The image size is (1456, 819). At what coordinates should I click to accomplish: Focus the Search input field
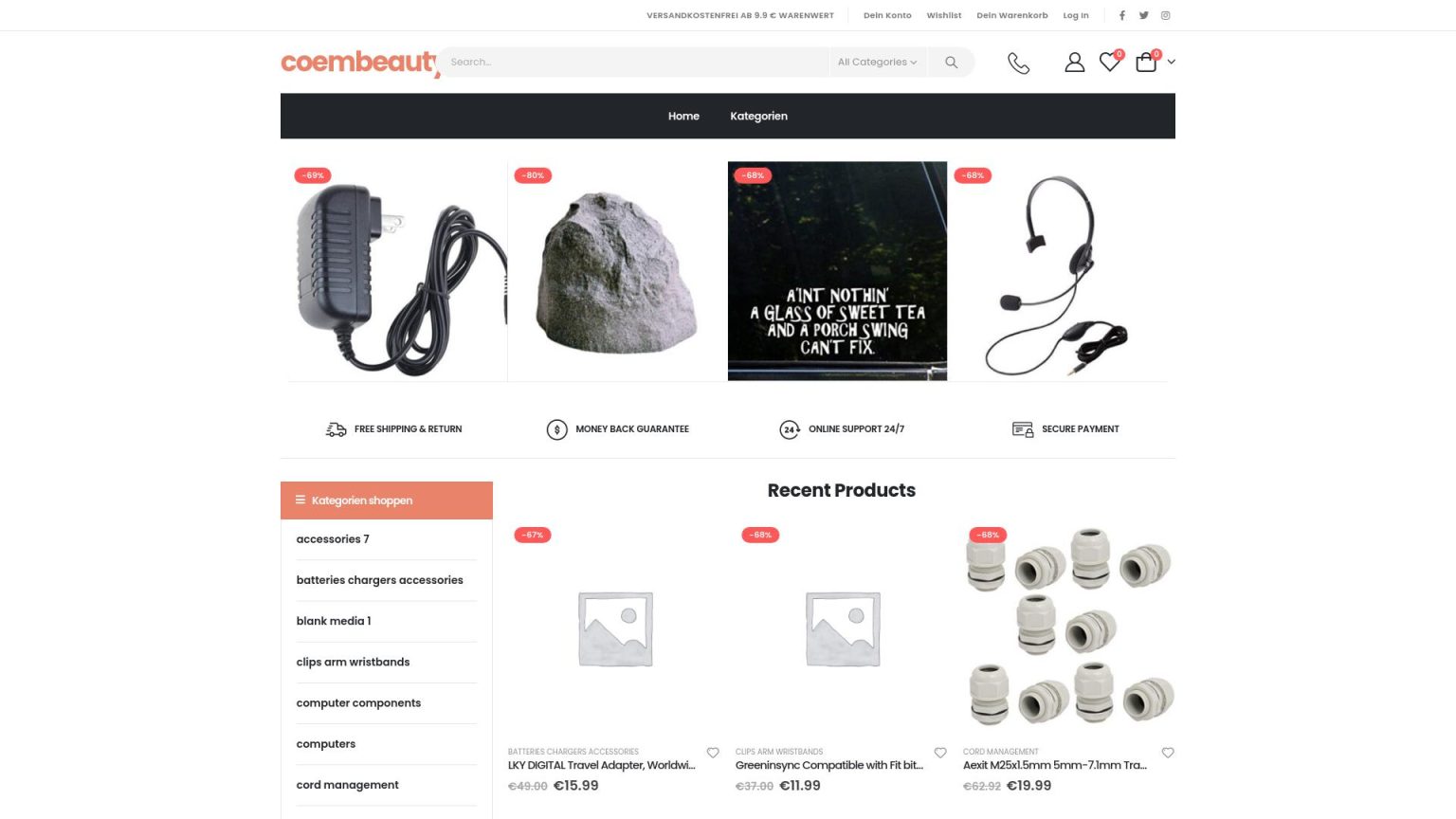pyautogui.click(x=633, y=63)
